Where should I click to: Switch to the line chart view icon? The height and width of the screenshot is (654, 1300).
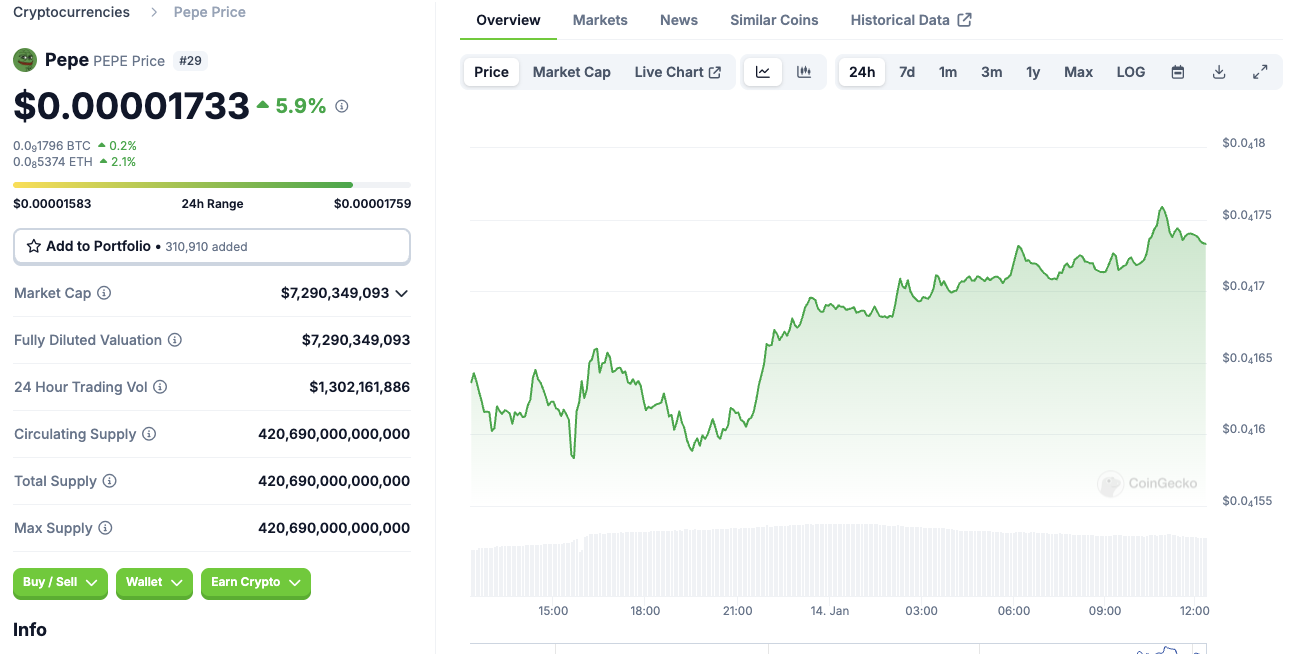coord(763,72)
